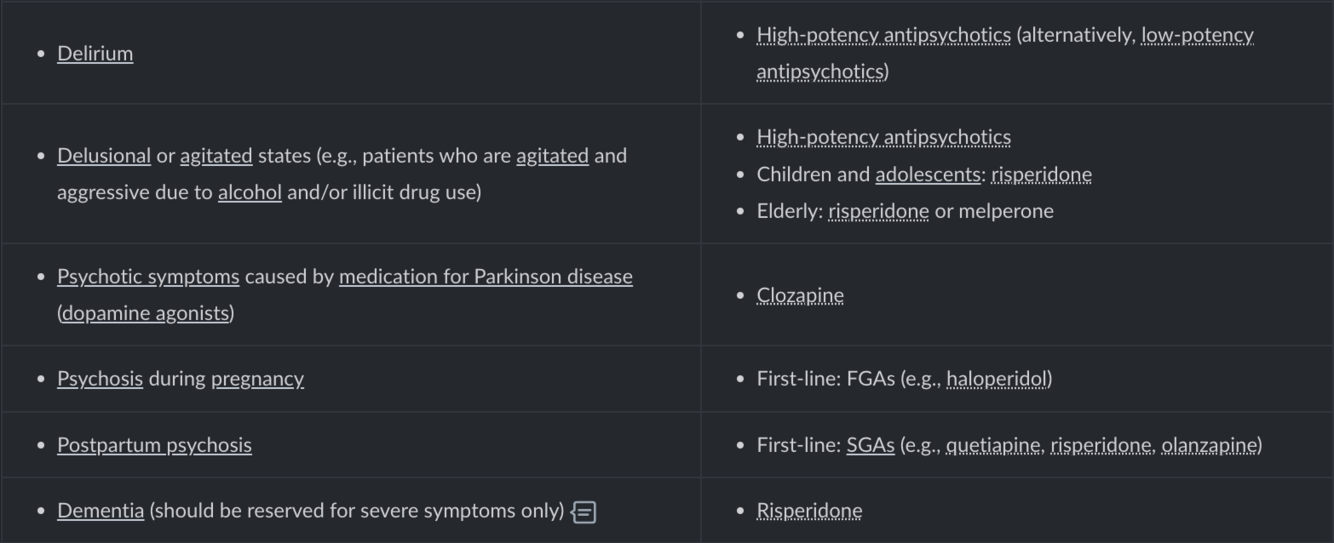Open medication for Parkinson disease link
Screen dimensions: 1334x543
(486, 276)
